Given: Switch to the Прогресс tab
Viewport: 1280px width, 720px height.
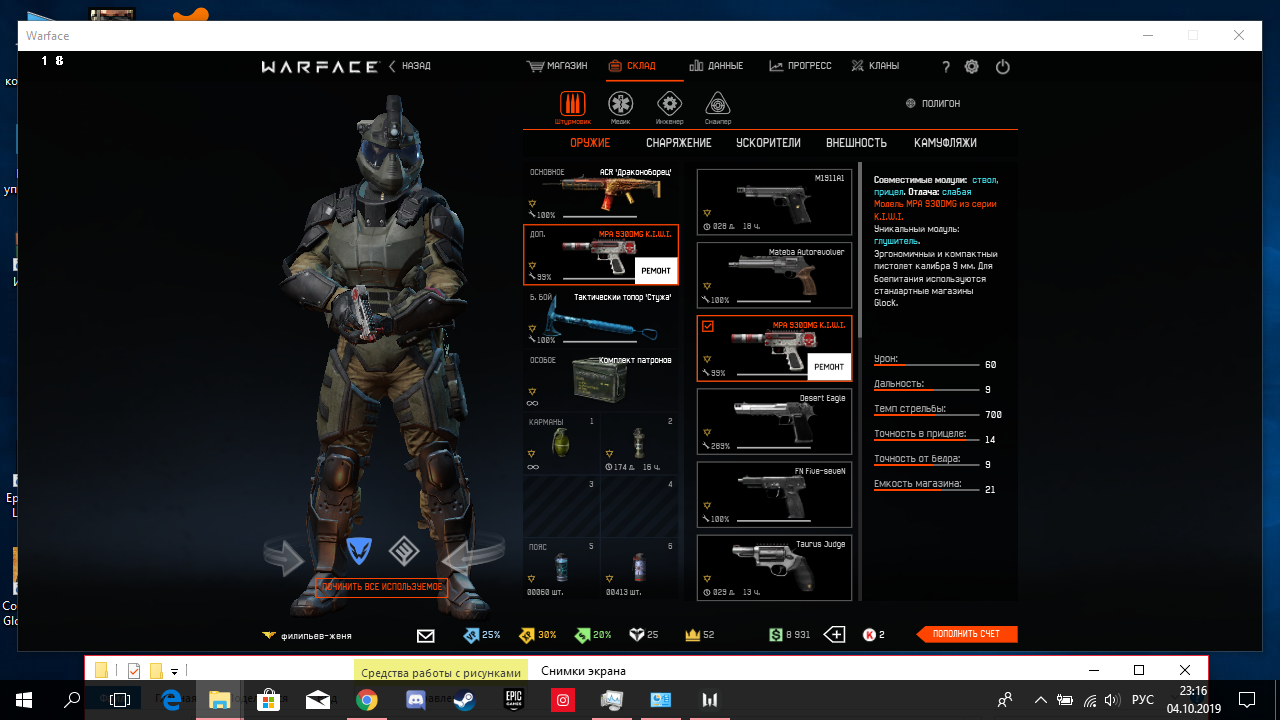Looking at the screenshot, I should click(800, 66).
